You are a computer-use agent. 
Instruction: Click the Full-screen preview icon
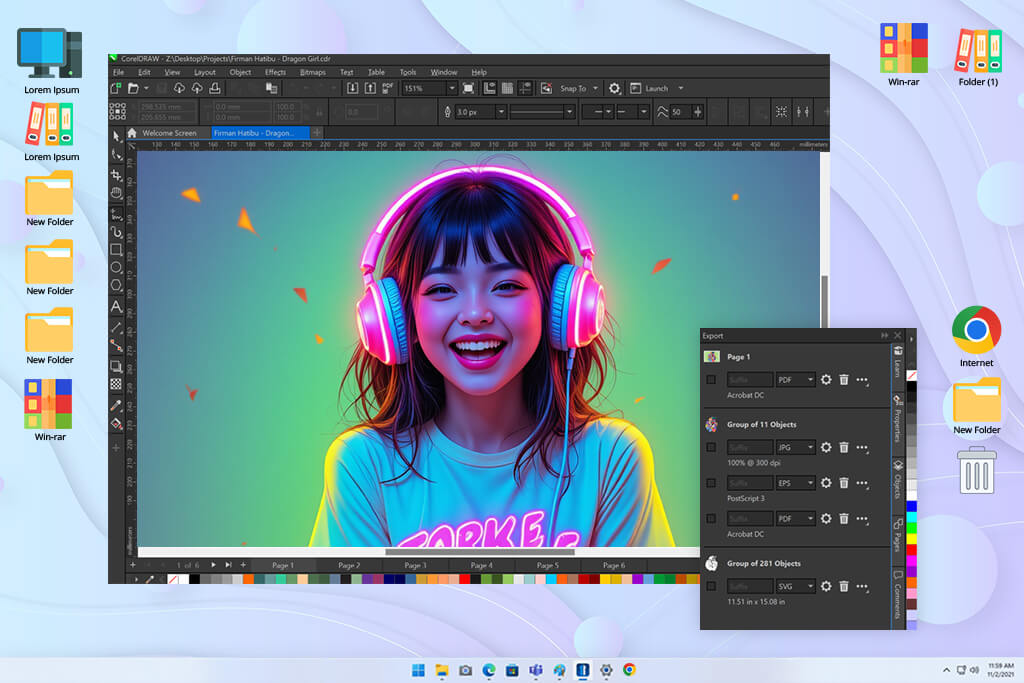point(468,88)
